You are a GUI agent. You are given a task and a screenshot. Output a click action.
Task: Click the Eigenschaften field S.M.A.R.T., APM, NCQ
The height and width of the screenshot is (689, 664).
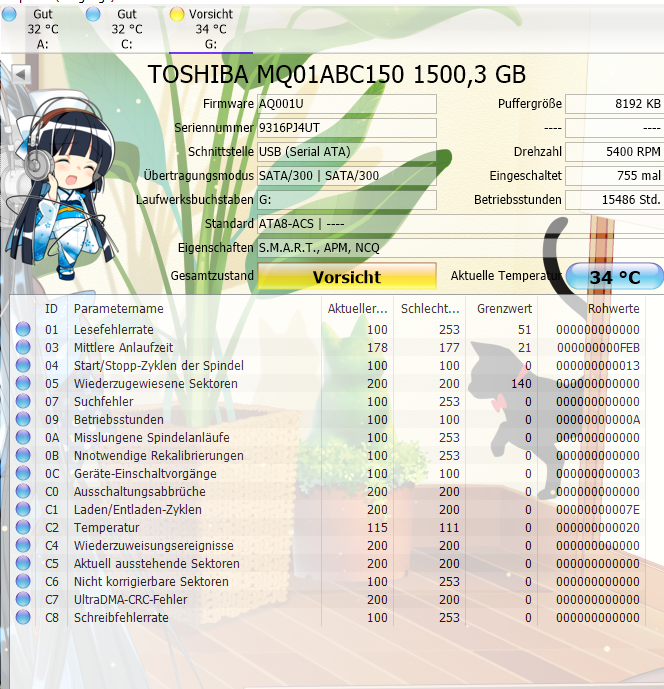[x=461, y=248]
